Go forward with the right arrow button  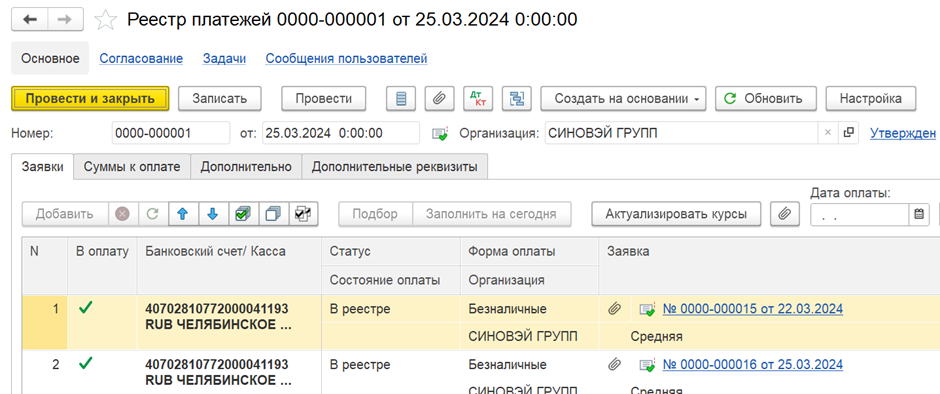(64, 19)
